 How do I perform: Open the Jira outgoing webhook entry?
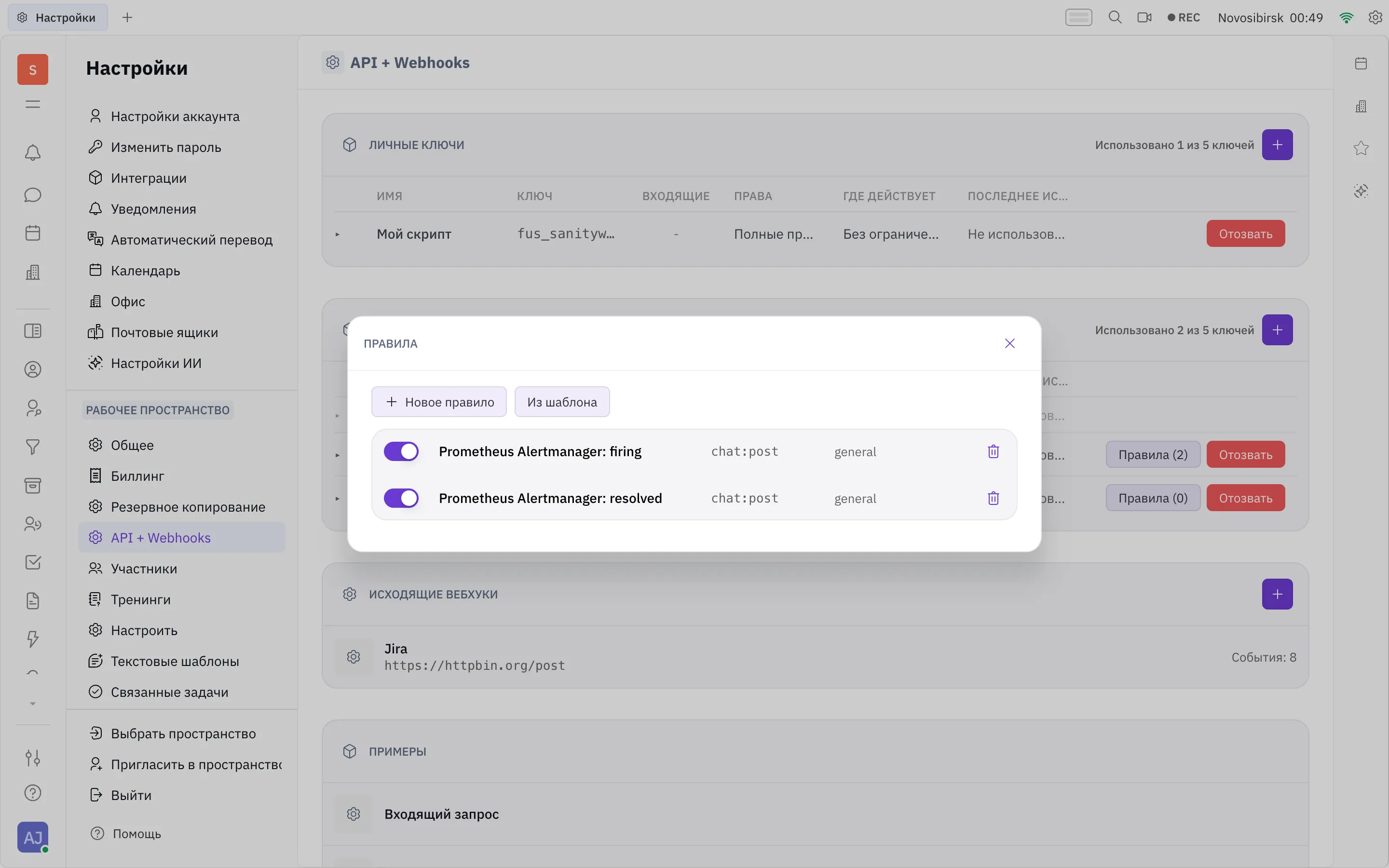tap(815, 657)
